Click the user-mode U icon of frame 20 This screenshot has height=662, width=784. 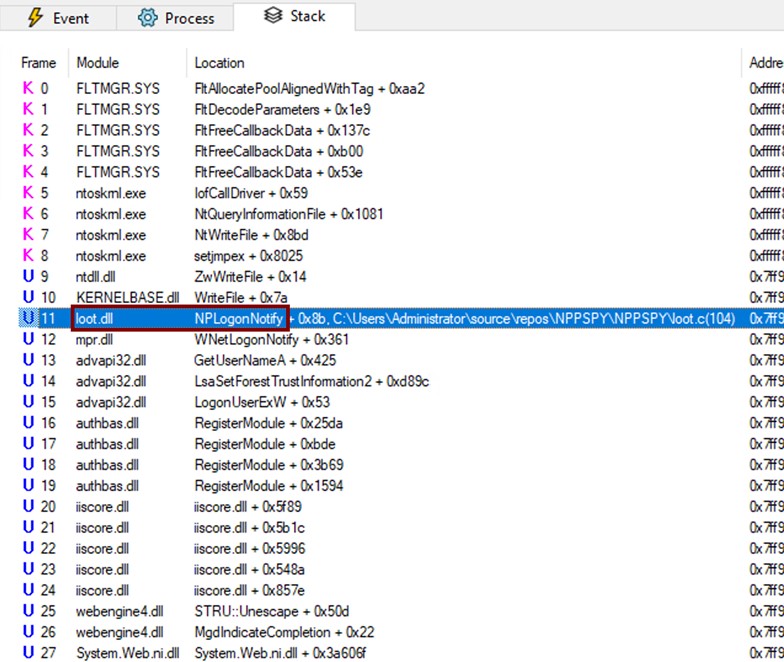point(28,506)
